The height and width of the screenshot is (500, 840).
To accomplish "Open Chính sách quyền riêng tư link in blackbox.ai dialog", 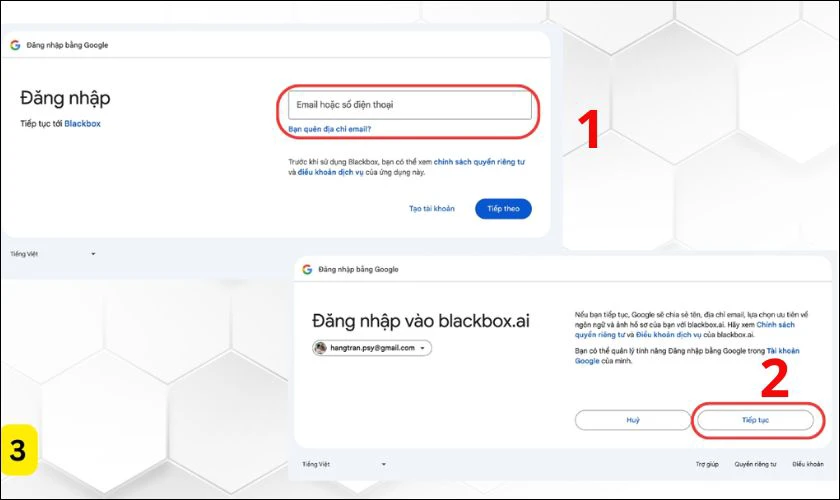I will click(x=685, y=330).
